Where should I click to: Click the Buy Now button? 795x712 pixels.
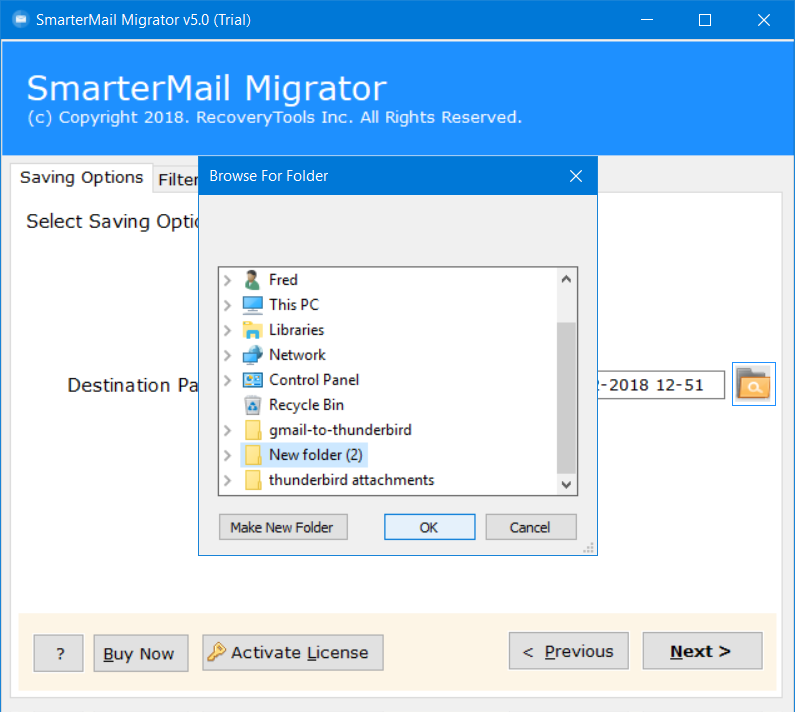[140, 653]
